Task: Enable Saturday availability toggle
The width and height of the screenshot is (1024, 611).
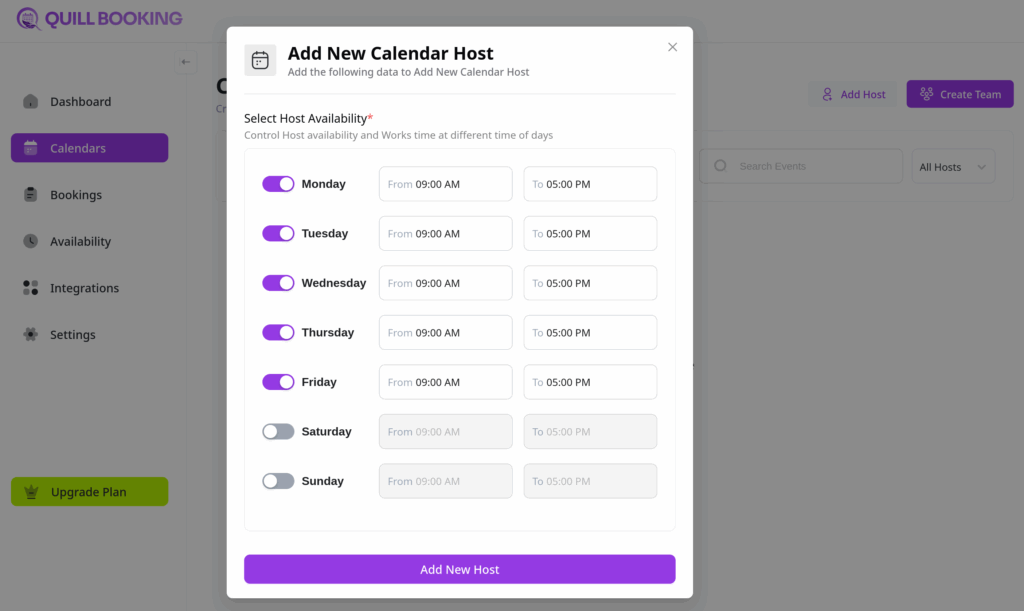Action: [x=278, y=432]
